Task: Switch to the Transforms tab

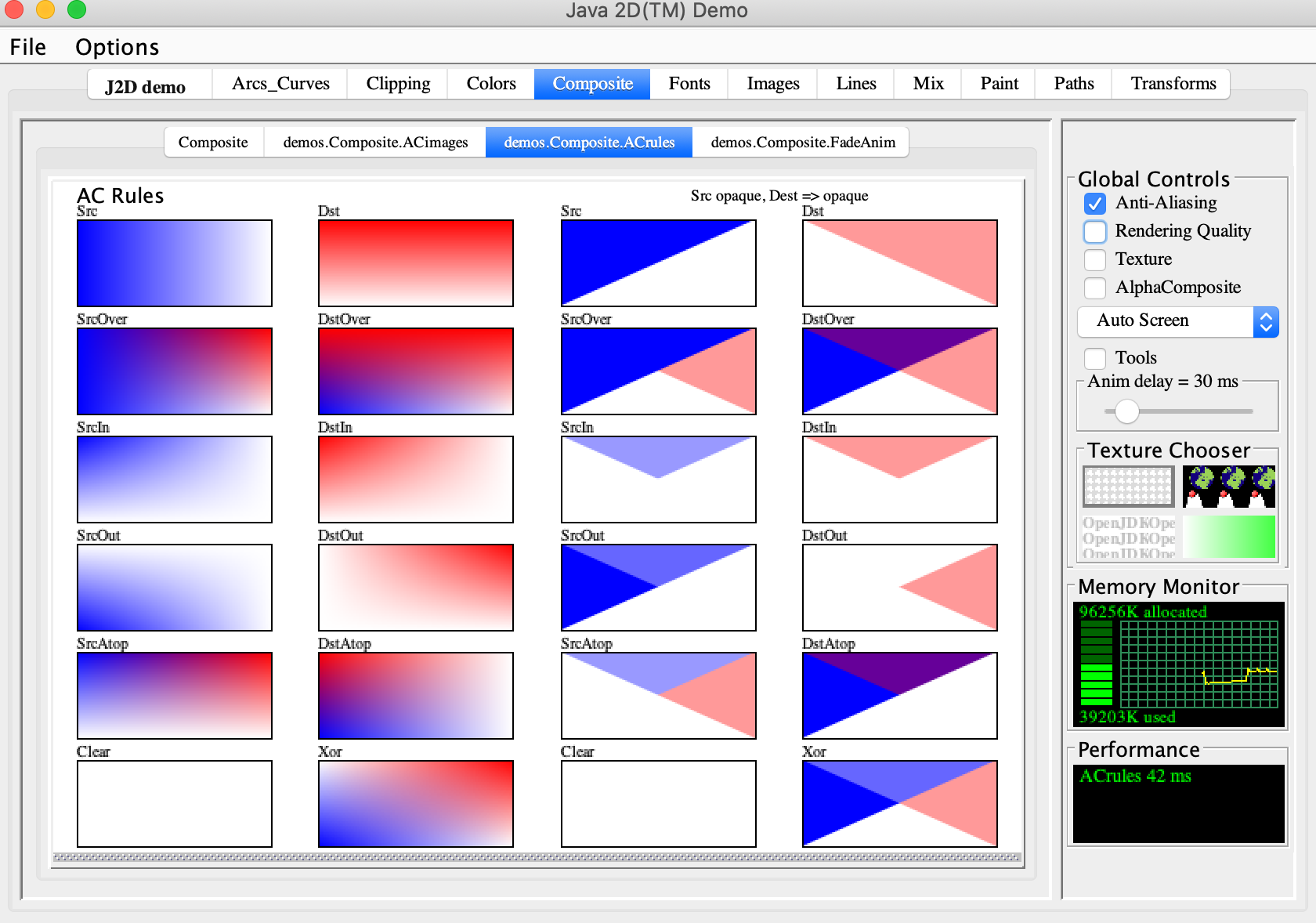Action: [x=1173, y=84]
